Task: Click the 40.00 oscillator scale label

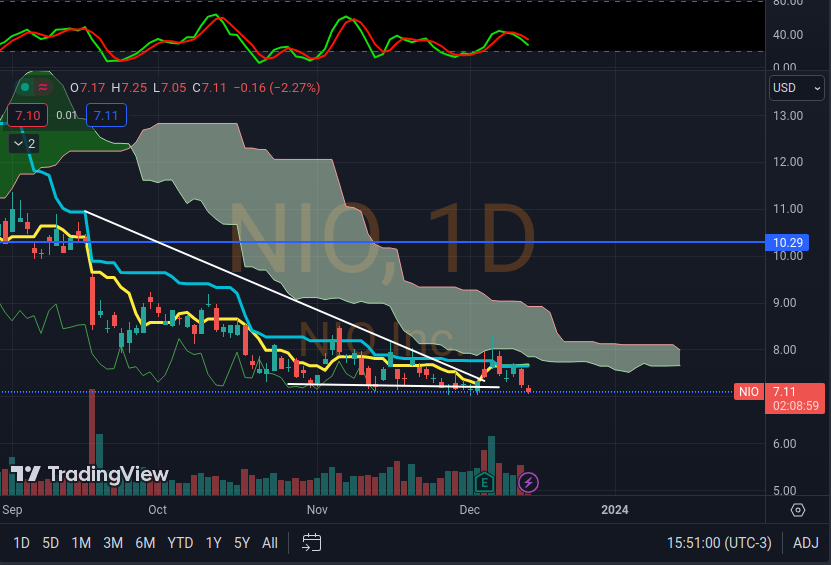Action: tap(788, 35)
